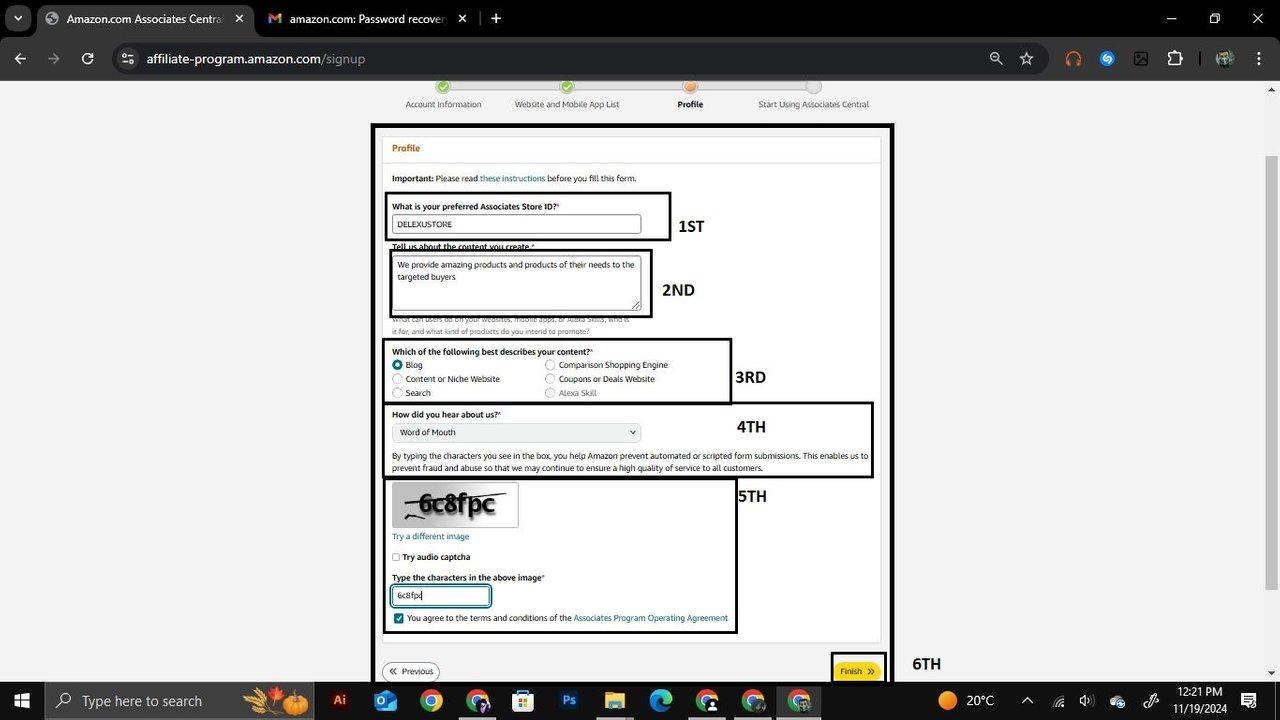Click the address bar URL
1280x720 pixels.
click(255, 59)
